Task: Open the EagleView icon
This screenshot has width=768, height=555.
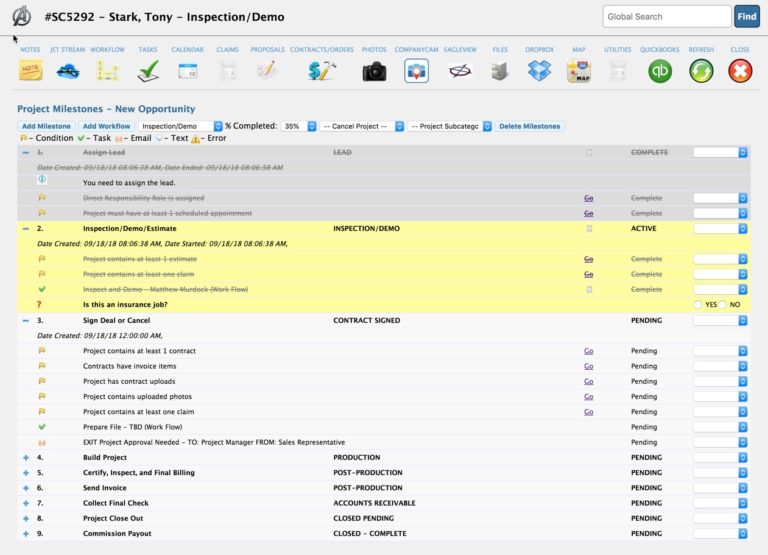Action: pyautogui.click(x=460, y=71)
